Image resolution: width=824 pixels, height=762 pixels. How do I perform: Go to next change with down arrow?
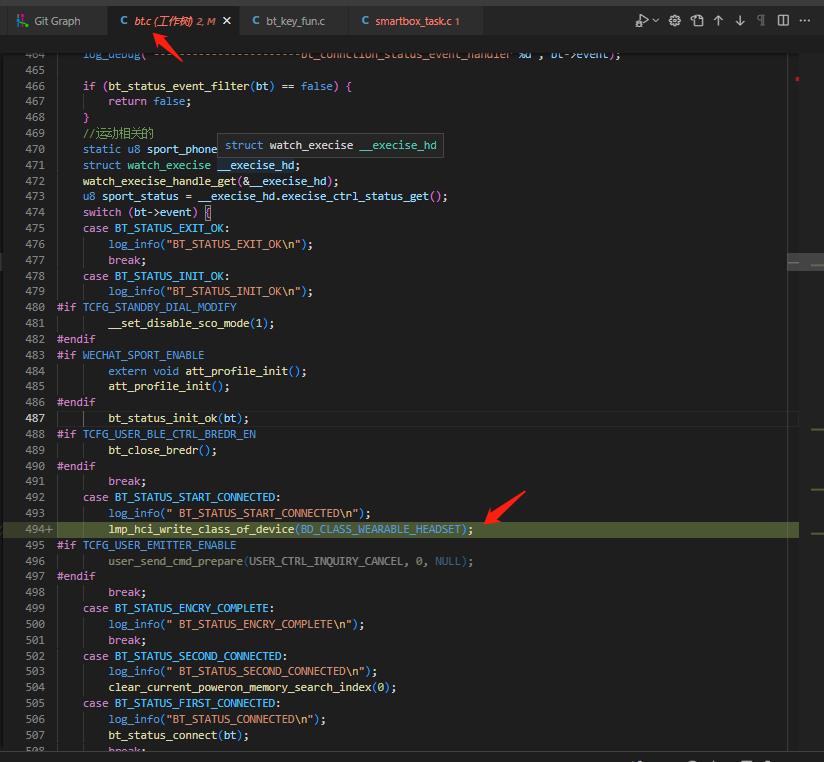(740, 20)
